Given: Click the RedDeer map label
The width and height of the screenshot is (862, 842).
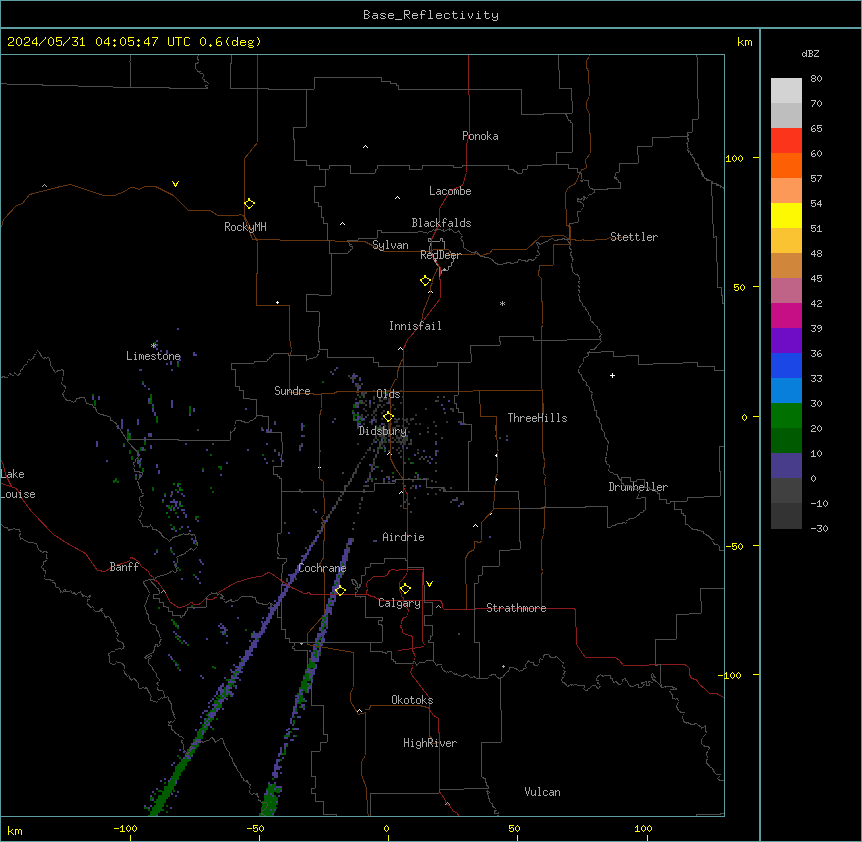Looking at the screenshot, I should (x=440, y=255).
